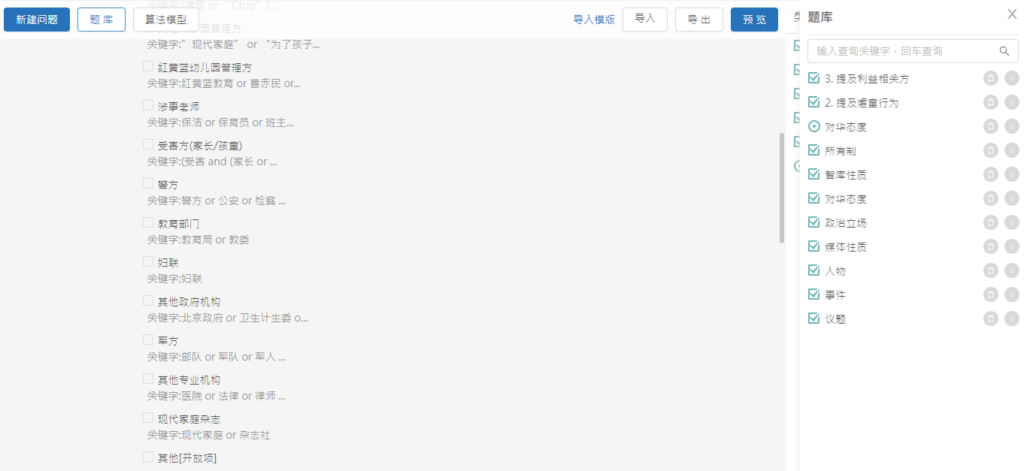1024x471 pixels.
Task: Click the question list vertical scrollbar
Action: (x=782, y=188)
